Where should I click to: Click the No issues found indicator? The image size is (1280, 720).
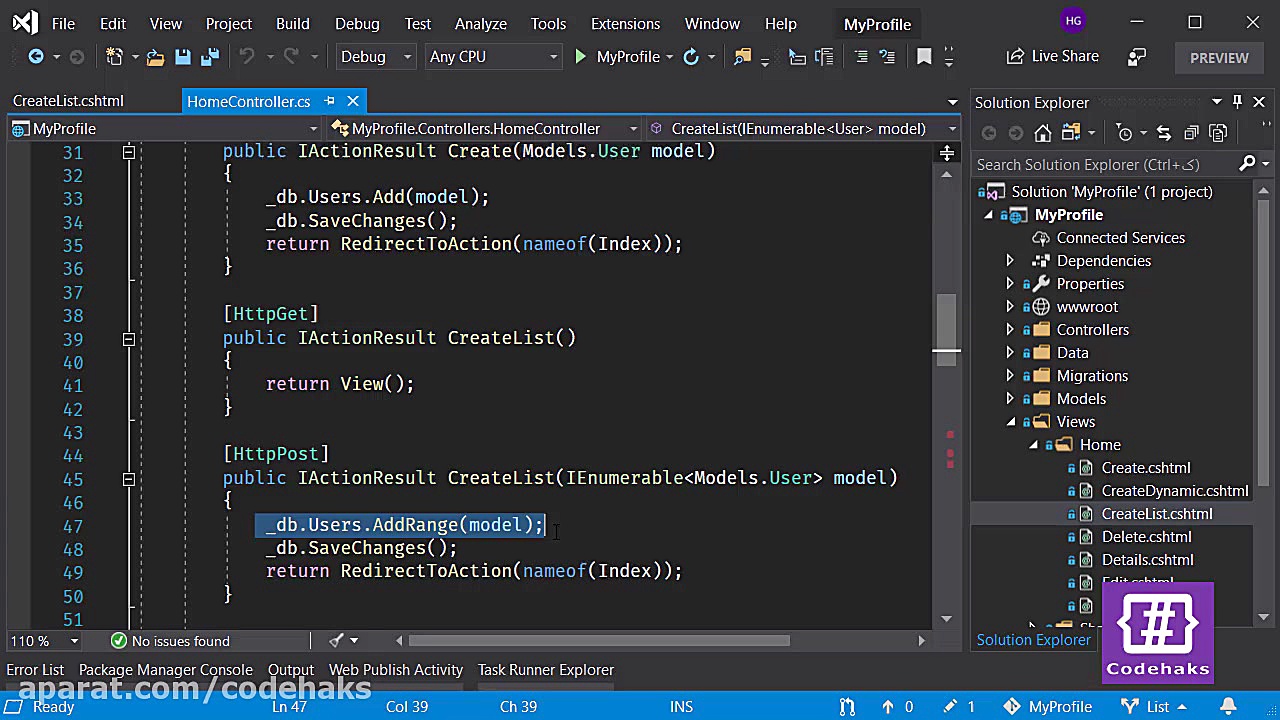[170, 641]
